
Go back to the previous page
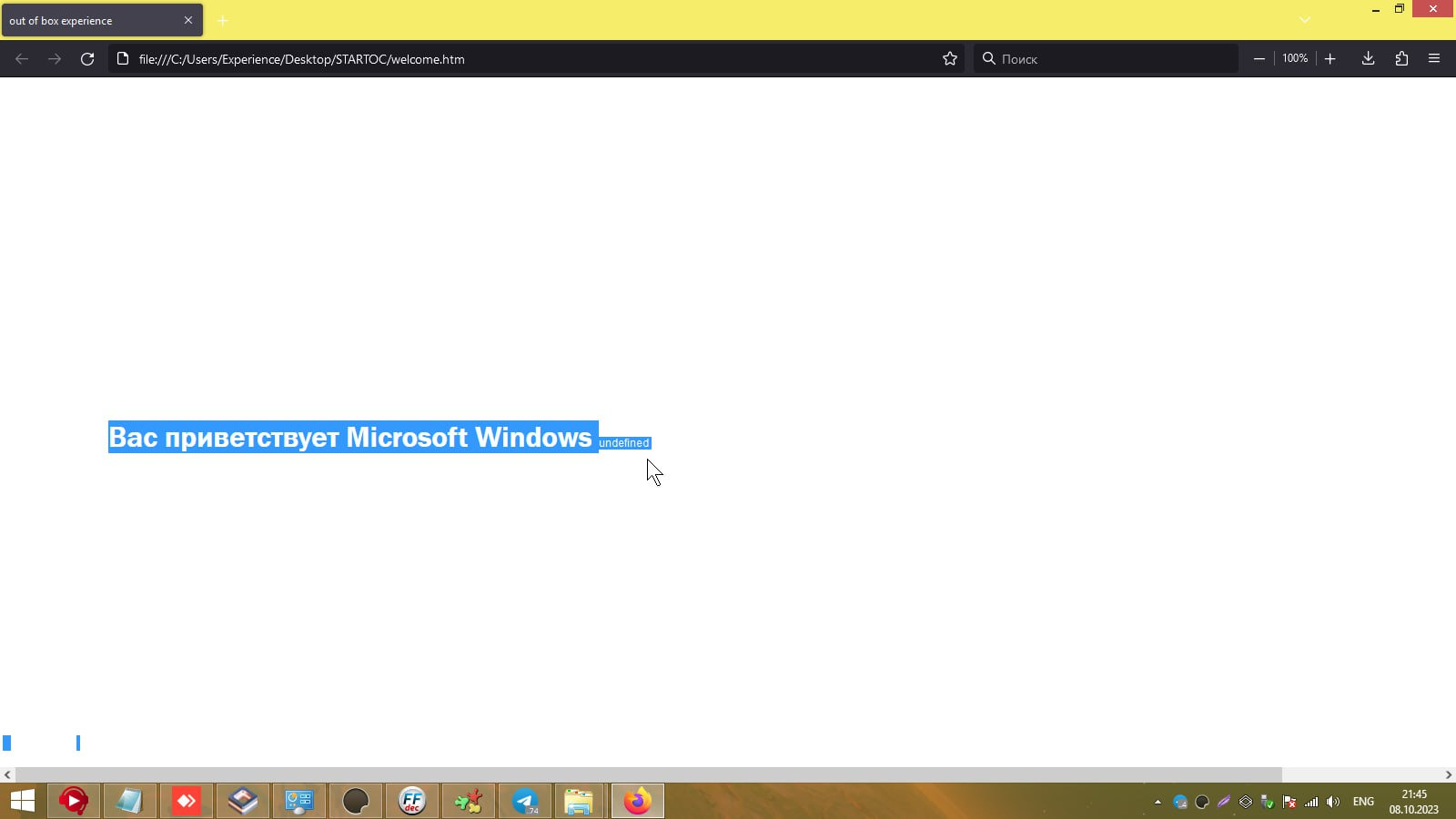22,59
